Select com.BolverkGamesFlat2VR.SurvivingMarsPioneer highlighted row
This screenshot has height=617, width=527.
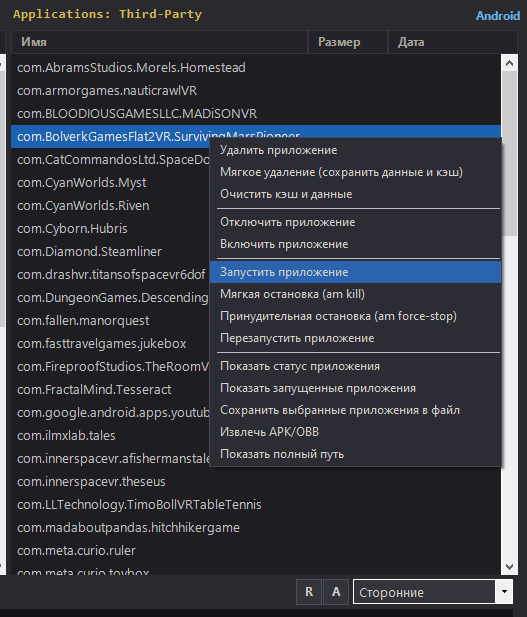[x=256, y=137]
